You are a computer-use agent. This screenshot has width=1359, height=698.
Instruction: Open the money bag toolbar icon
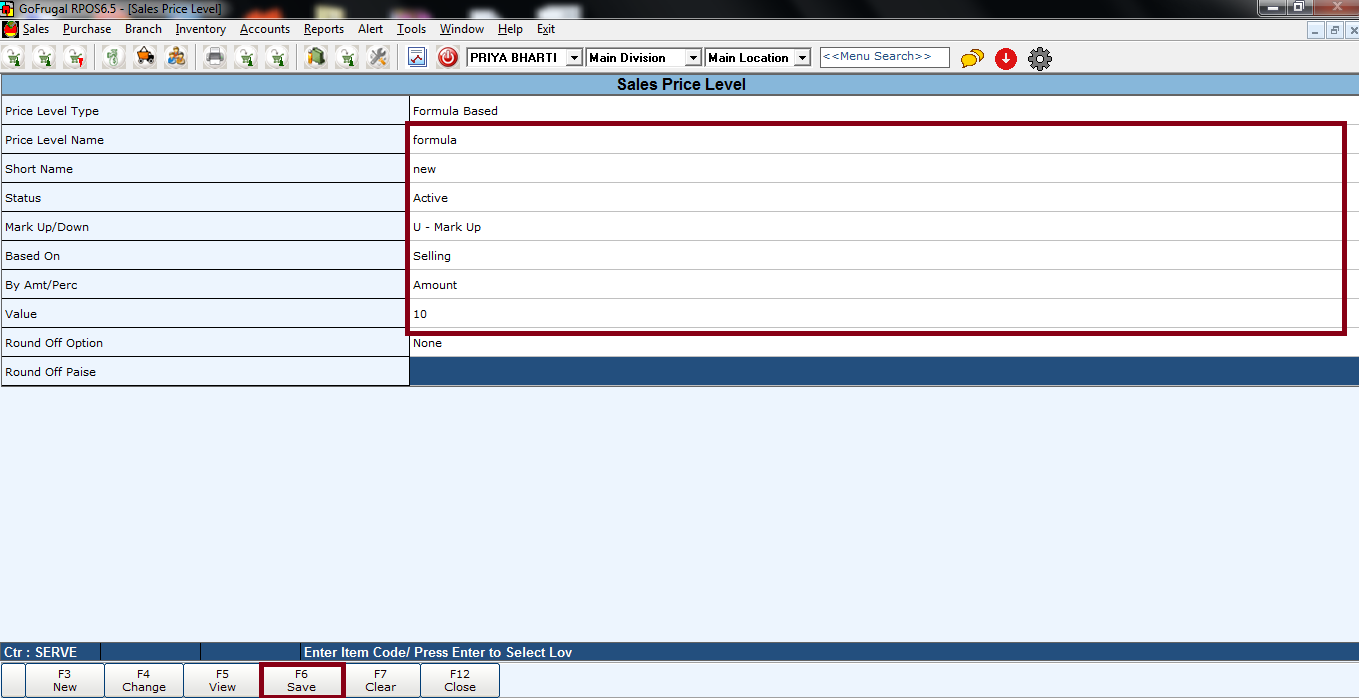(113, 57)
